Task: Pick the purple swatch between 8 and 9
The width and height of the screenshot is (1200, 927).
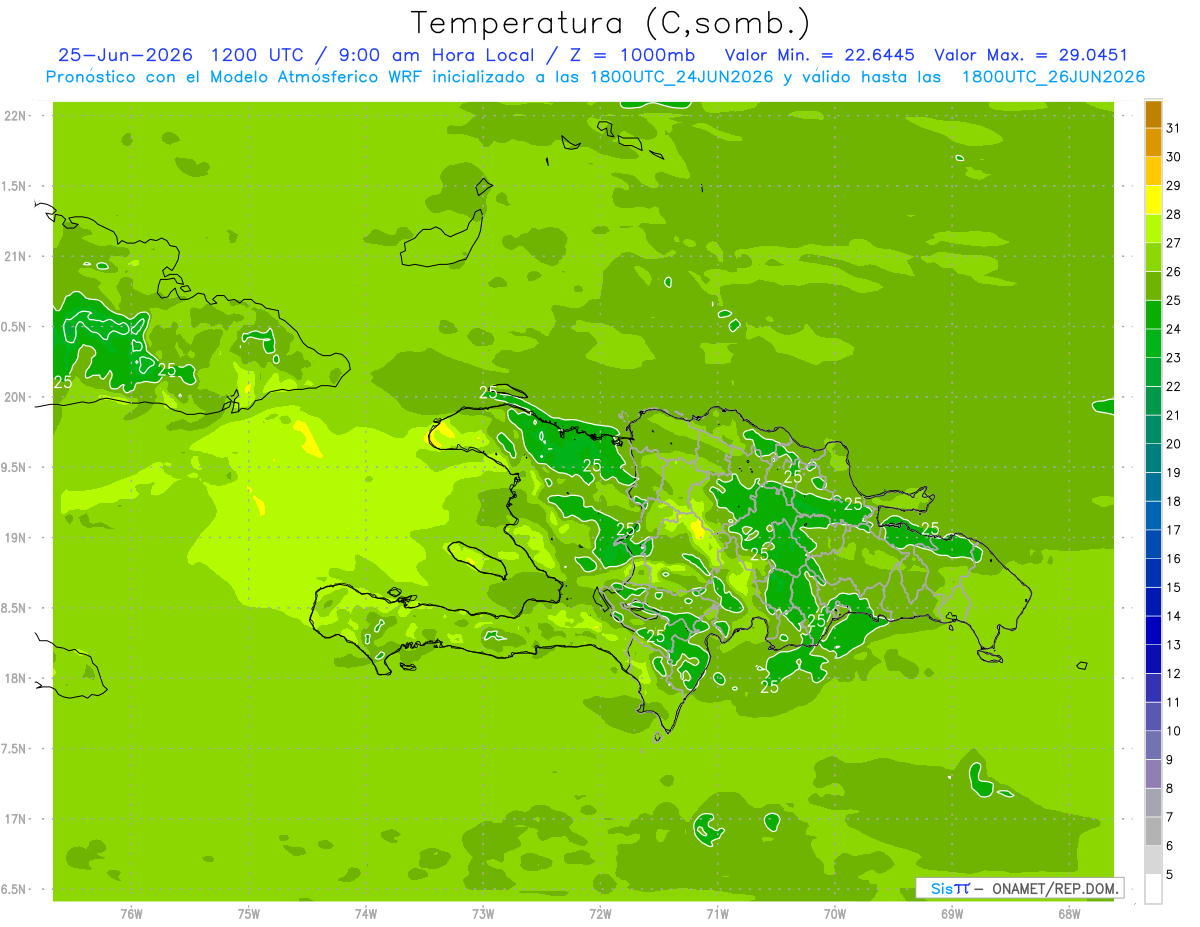Action: click(1153, 775)
